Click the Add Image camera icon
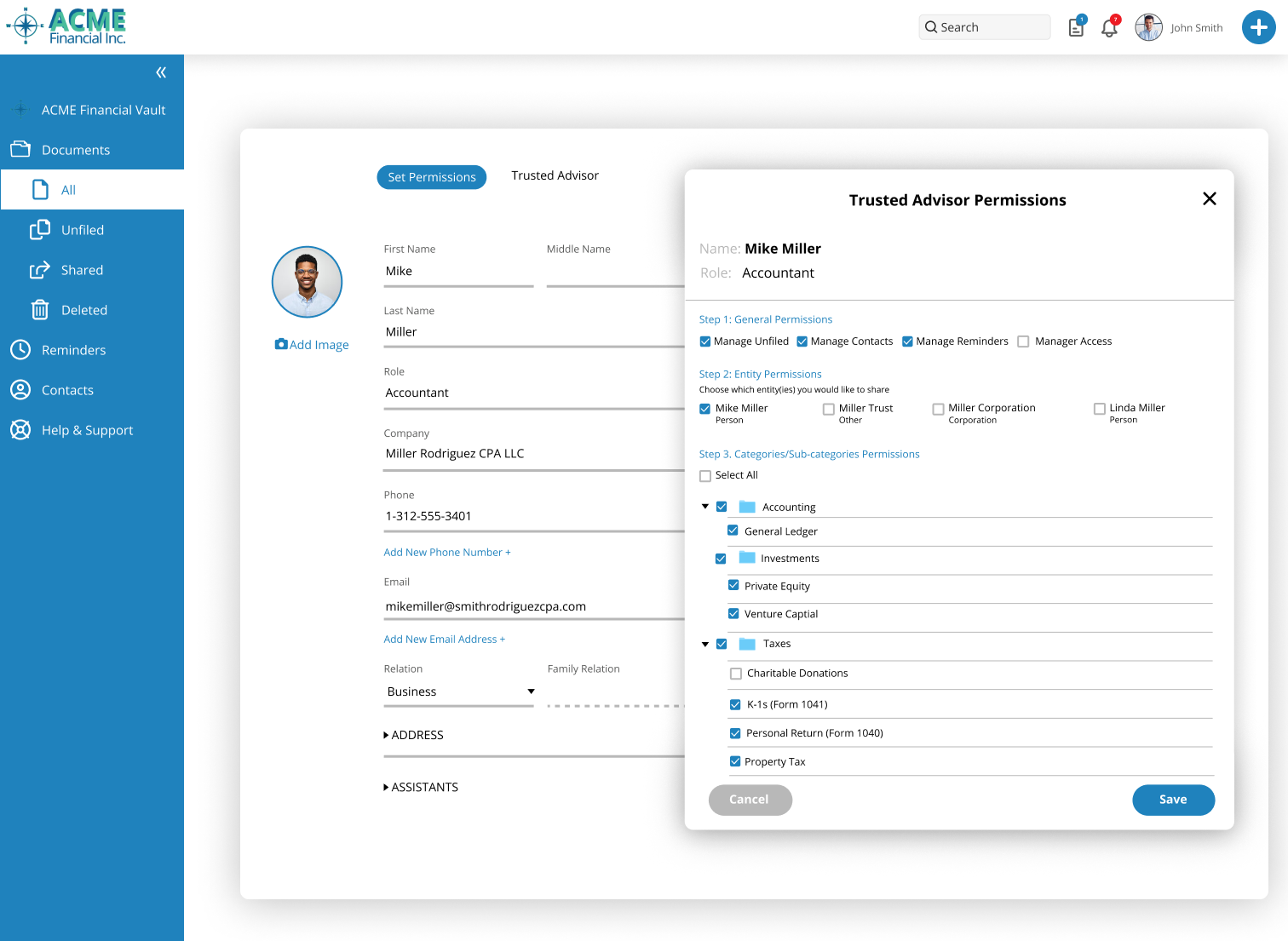This screenshot has width=1288, height=941. pos(281,343)
